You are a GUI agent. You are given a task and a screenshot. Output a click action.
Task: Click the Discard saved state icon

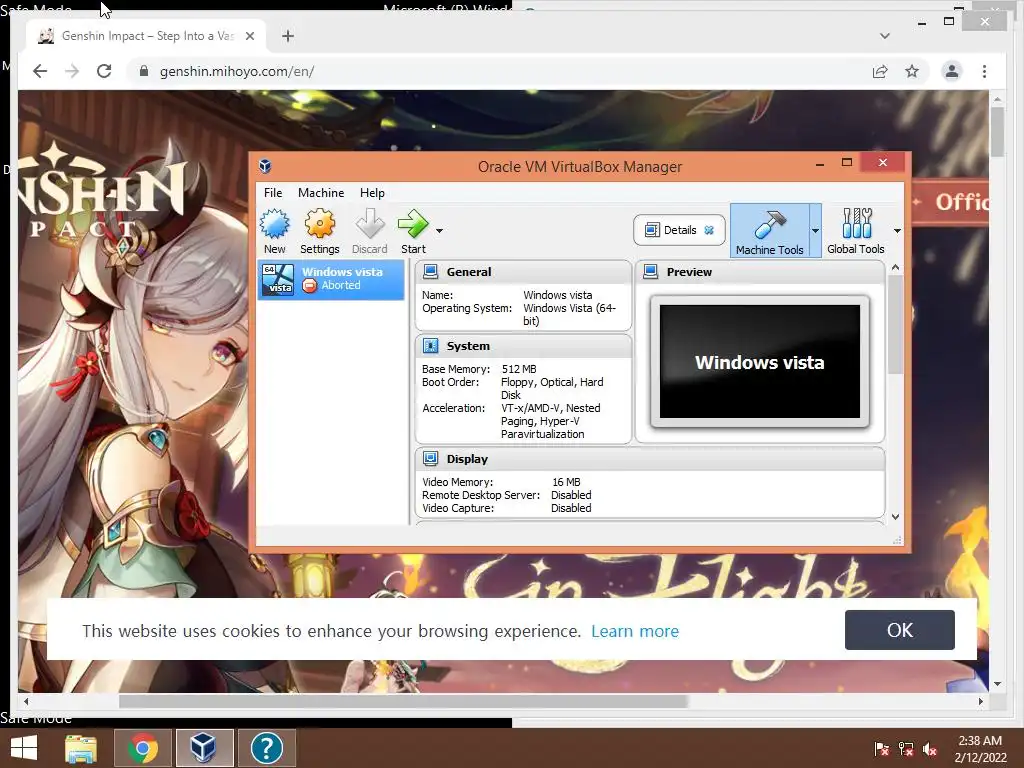(x=370, y=231)
